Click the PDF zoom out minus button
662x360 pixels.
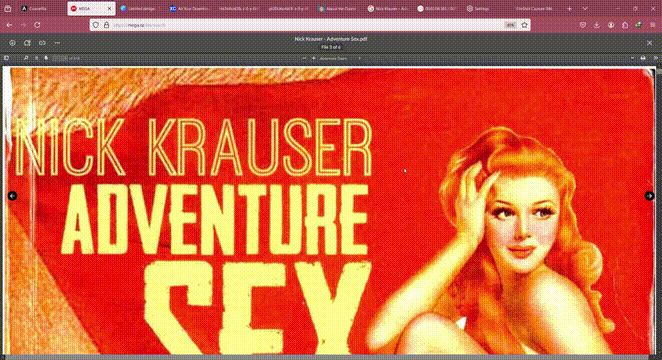pos(304,58)
